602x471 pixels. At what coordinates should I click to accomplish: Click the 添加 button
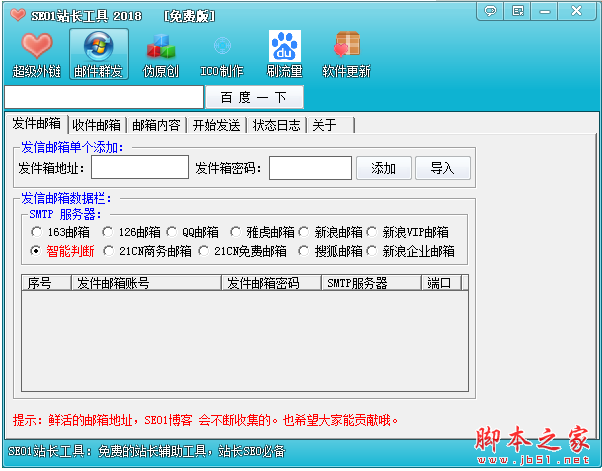(x=384, y=168)
